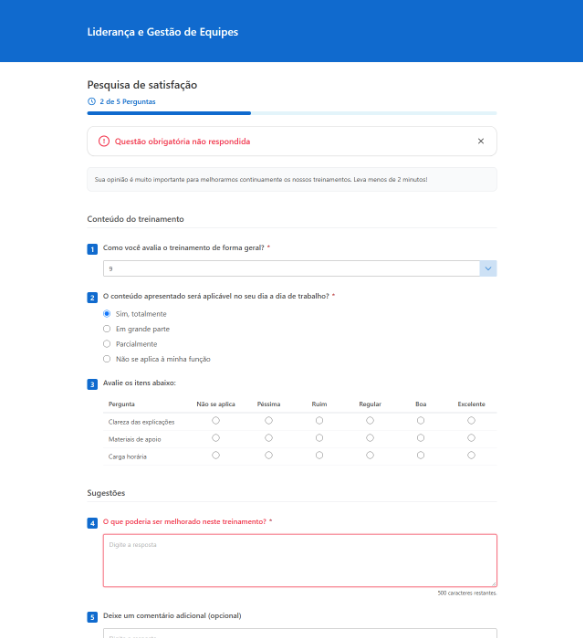Select 'Em grande parte' radio option
The image size is (583, 638).
coord(107,329)
